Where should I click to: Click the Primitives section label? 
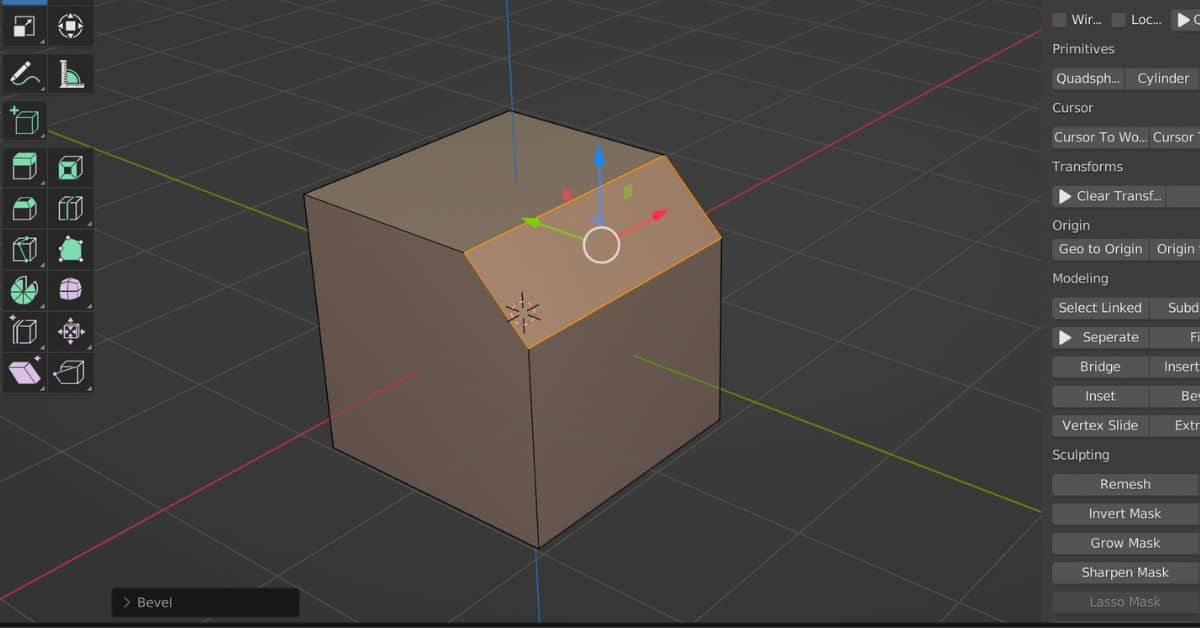click(x=1083, y=49)
